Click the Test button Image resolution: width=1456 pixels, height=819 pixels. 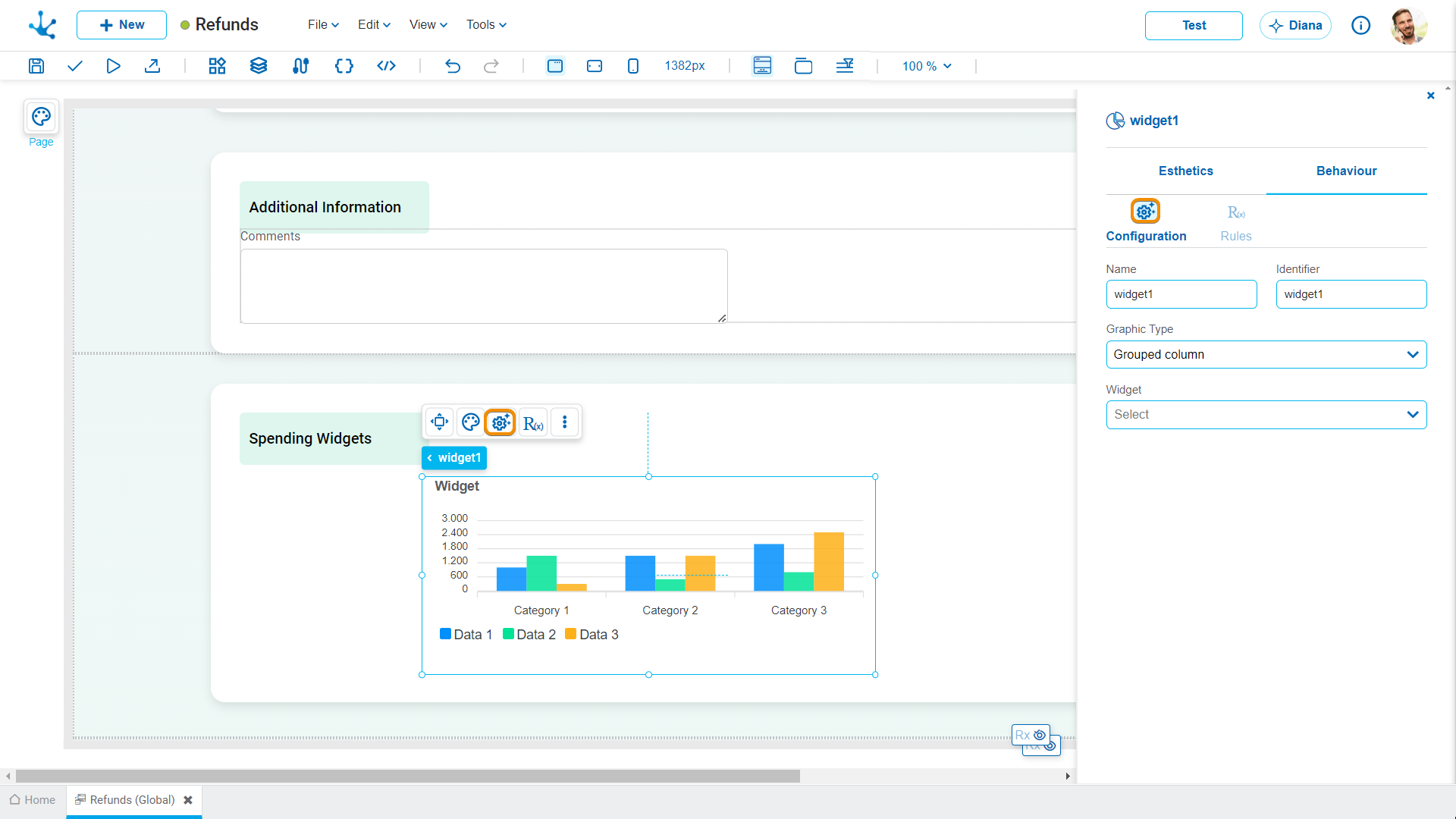click(1194, 25)
